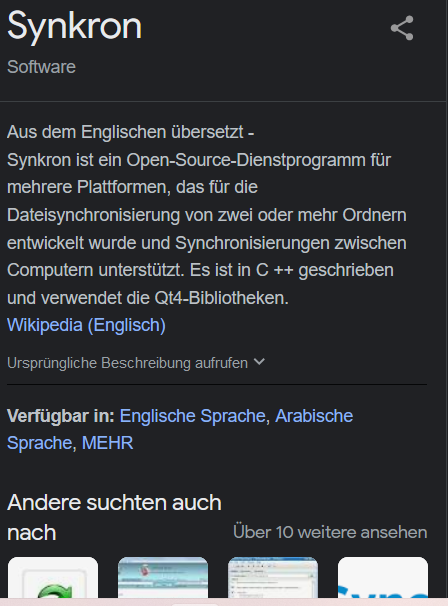Click the Andere suchten auch nach heading
Viewport: 448px width, 606px height.
[x=114, y=517]
